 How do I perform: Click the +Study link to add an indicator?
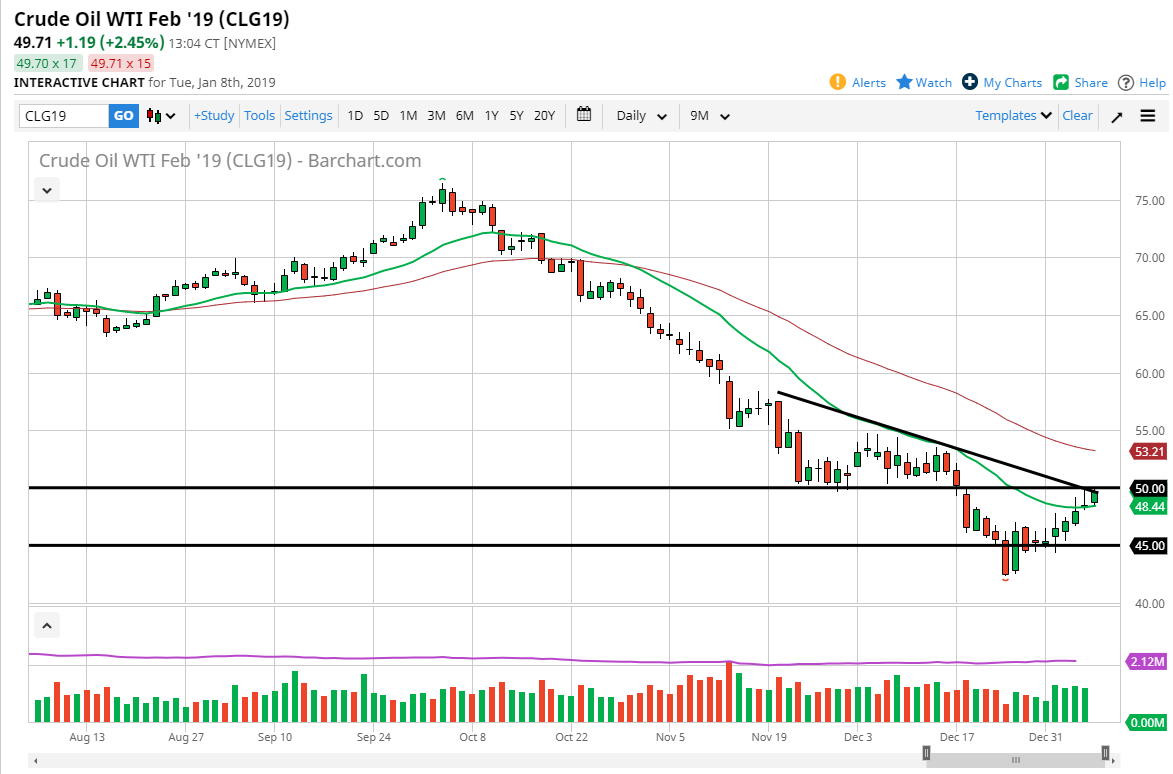pos(213,115)
